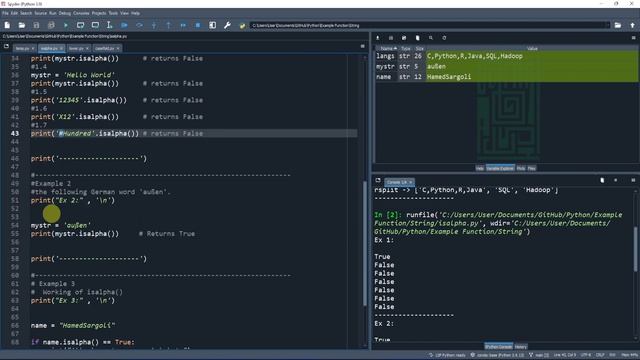640x360 pixels.
Task: Step into function debug icon
Action: (154, 25)
